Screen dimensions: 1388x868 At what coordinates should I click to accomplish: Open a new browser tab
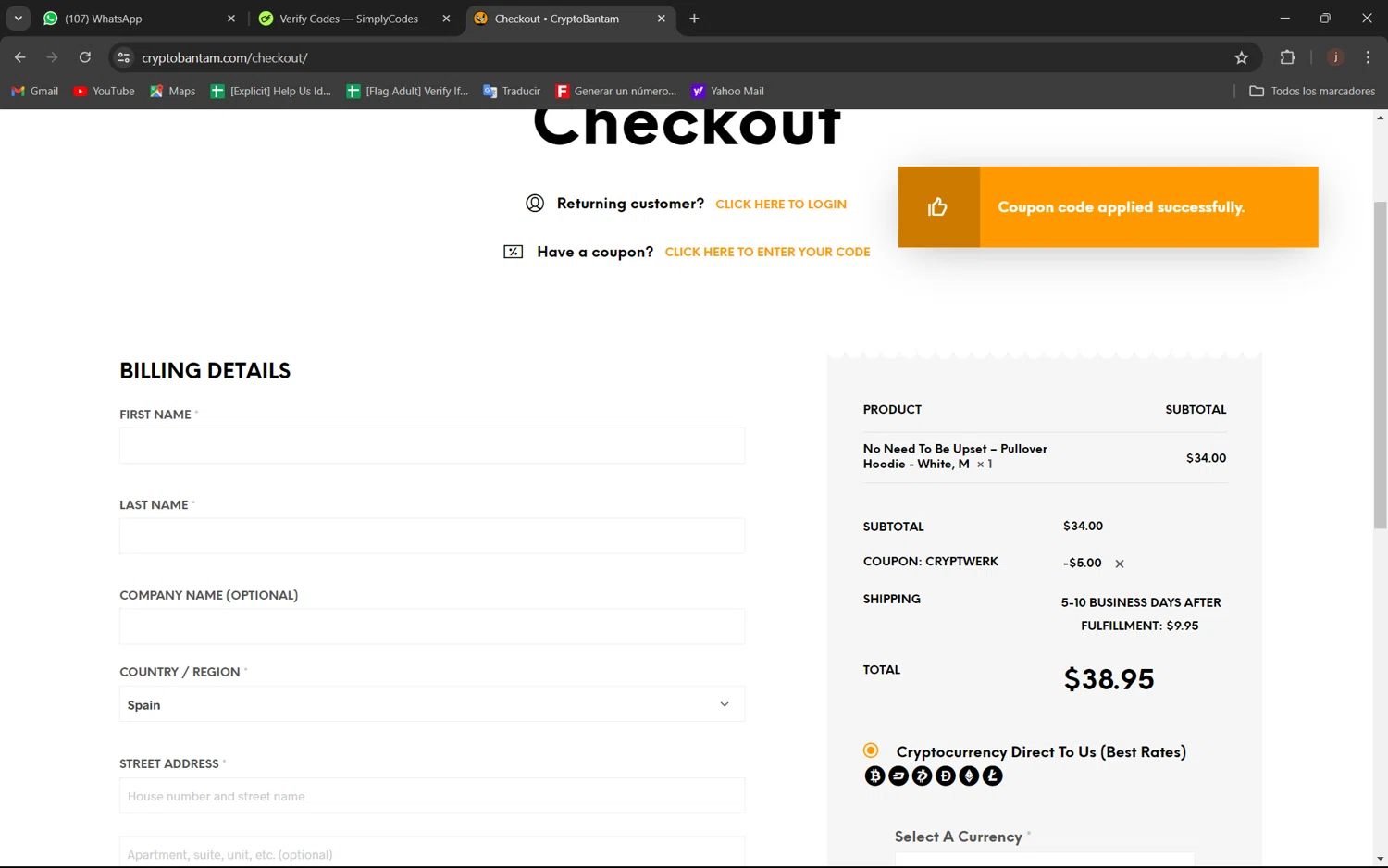(x=694, y=19)
